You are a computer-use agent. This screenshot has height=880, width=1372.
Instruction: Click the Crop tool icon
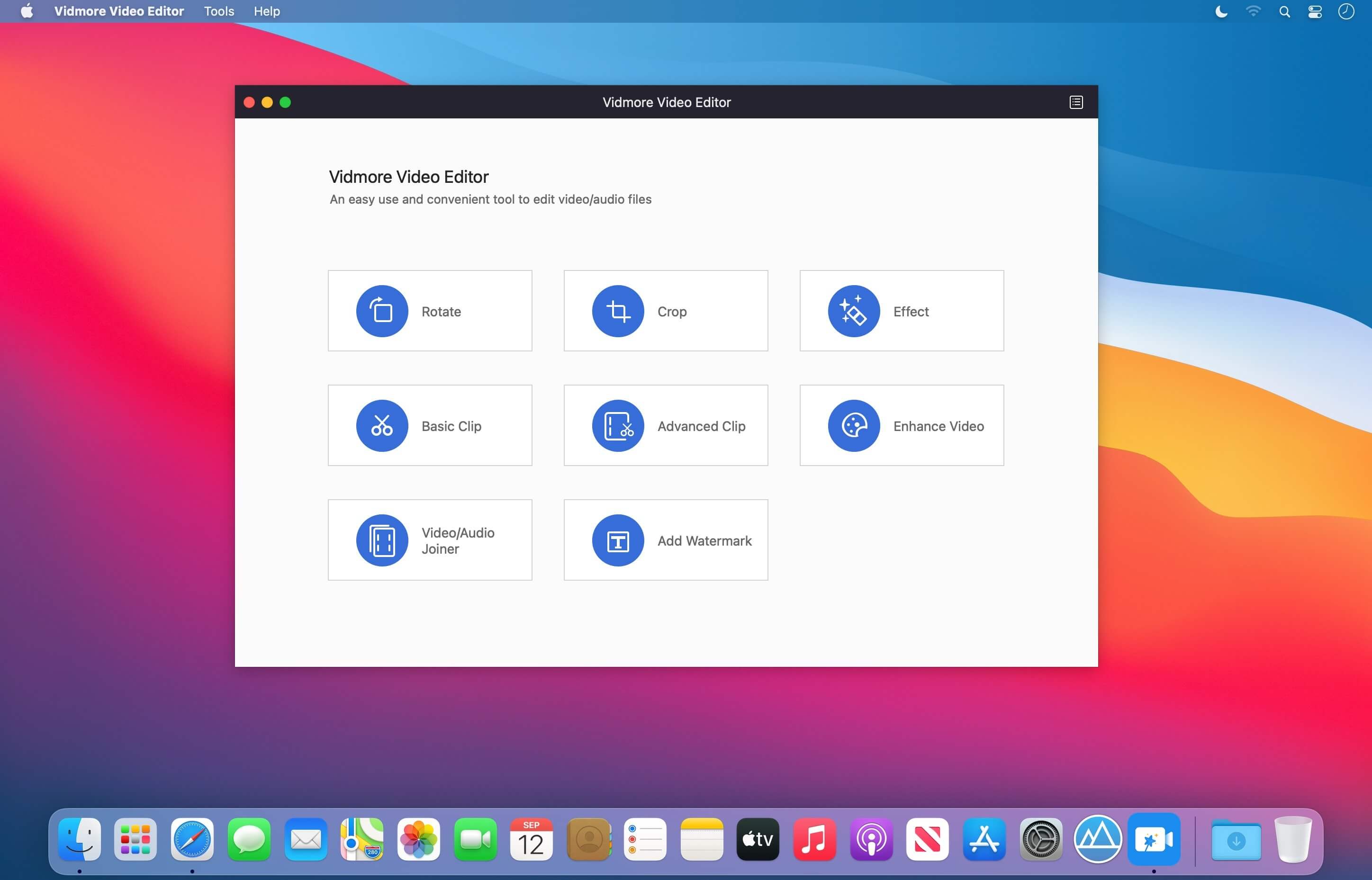[x=618, y=311]
